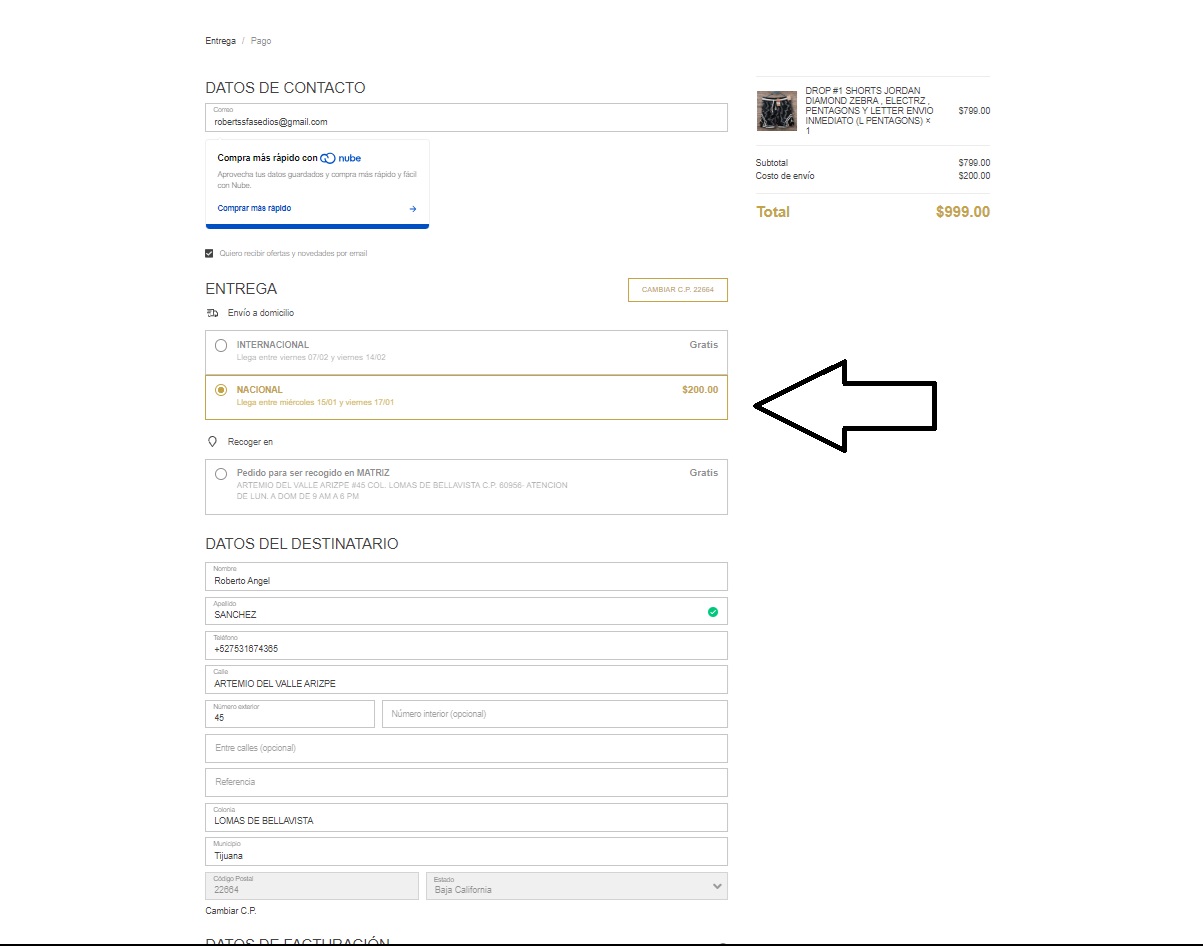This screenshot has width=1203, height=946.
Task: Choose pickup at MATRIZ radio option
Action: click(x=221, y=474)
